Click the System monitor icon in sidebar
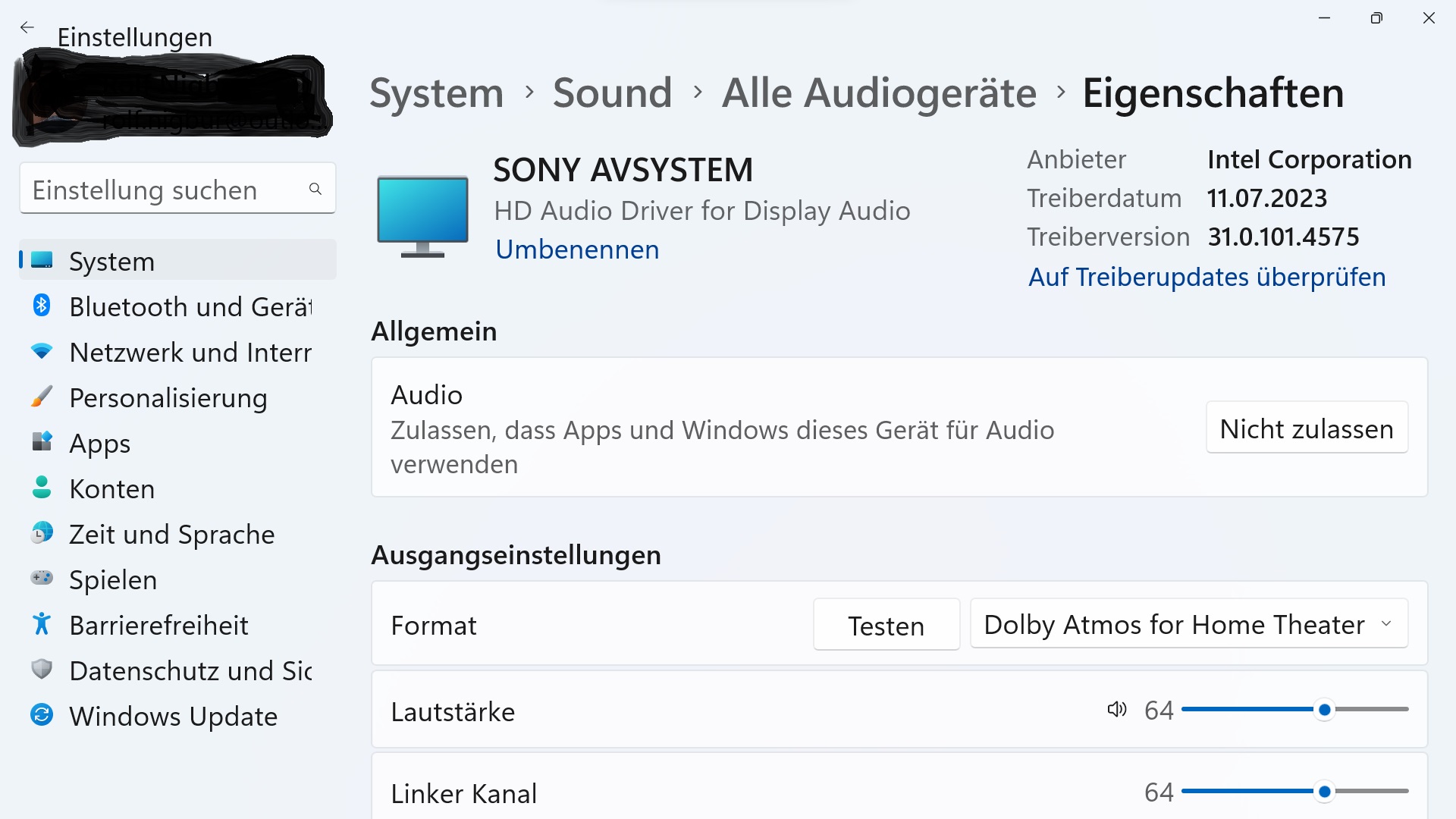 click(42, 260)
